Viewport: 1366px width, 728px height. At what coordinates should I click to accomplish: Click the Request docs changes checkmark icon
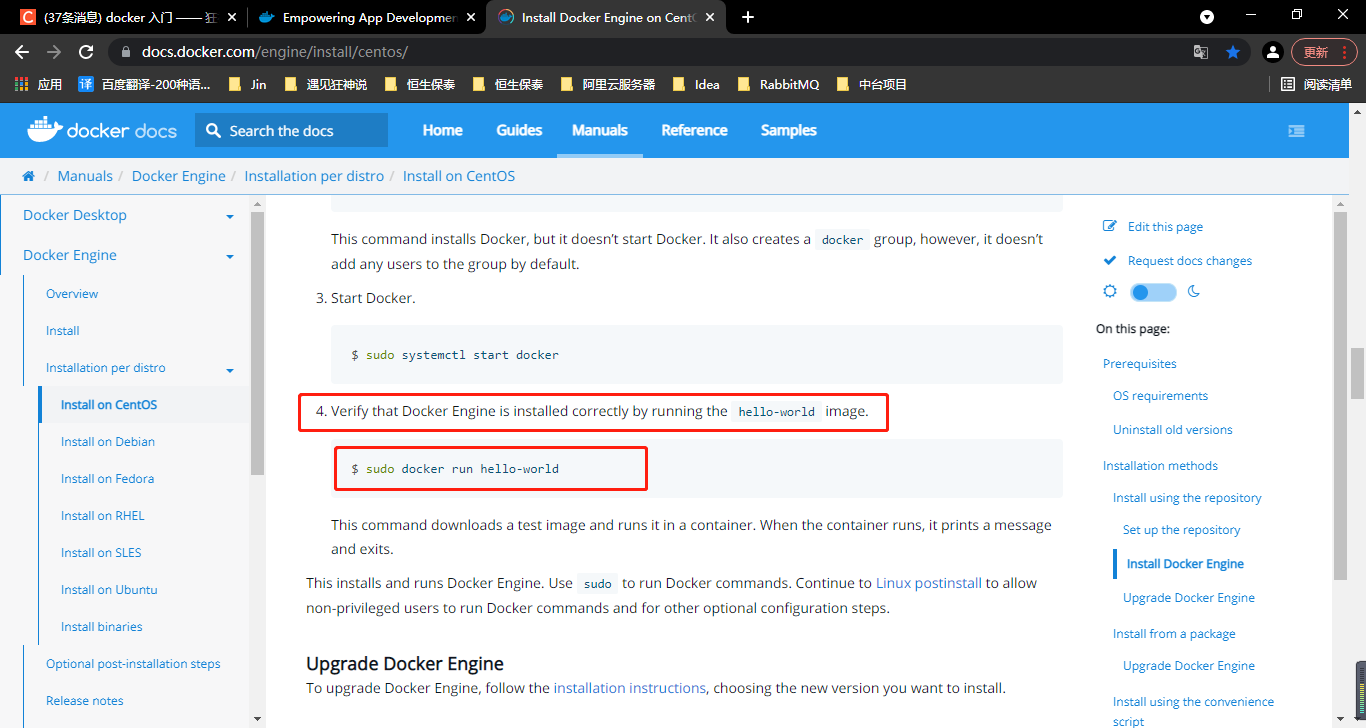tap(1109, 260)
